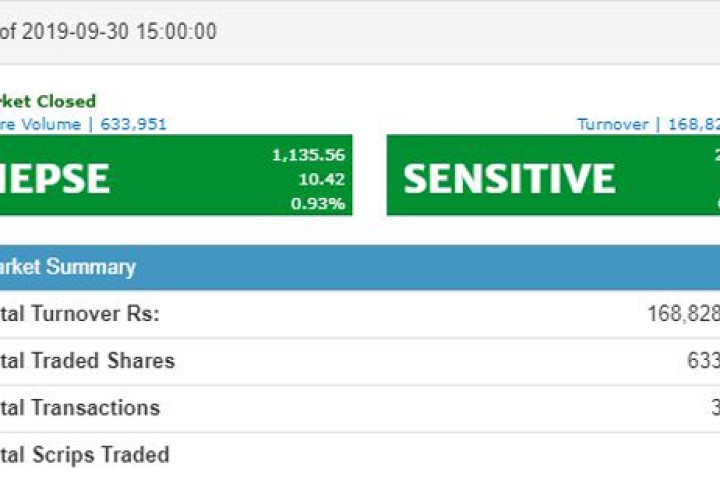This screenshot has height=480, width=720.
Task: Select the 2019-09-30 15:00:00 timestamp
Action: (x=119, y=32)
